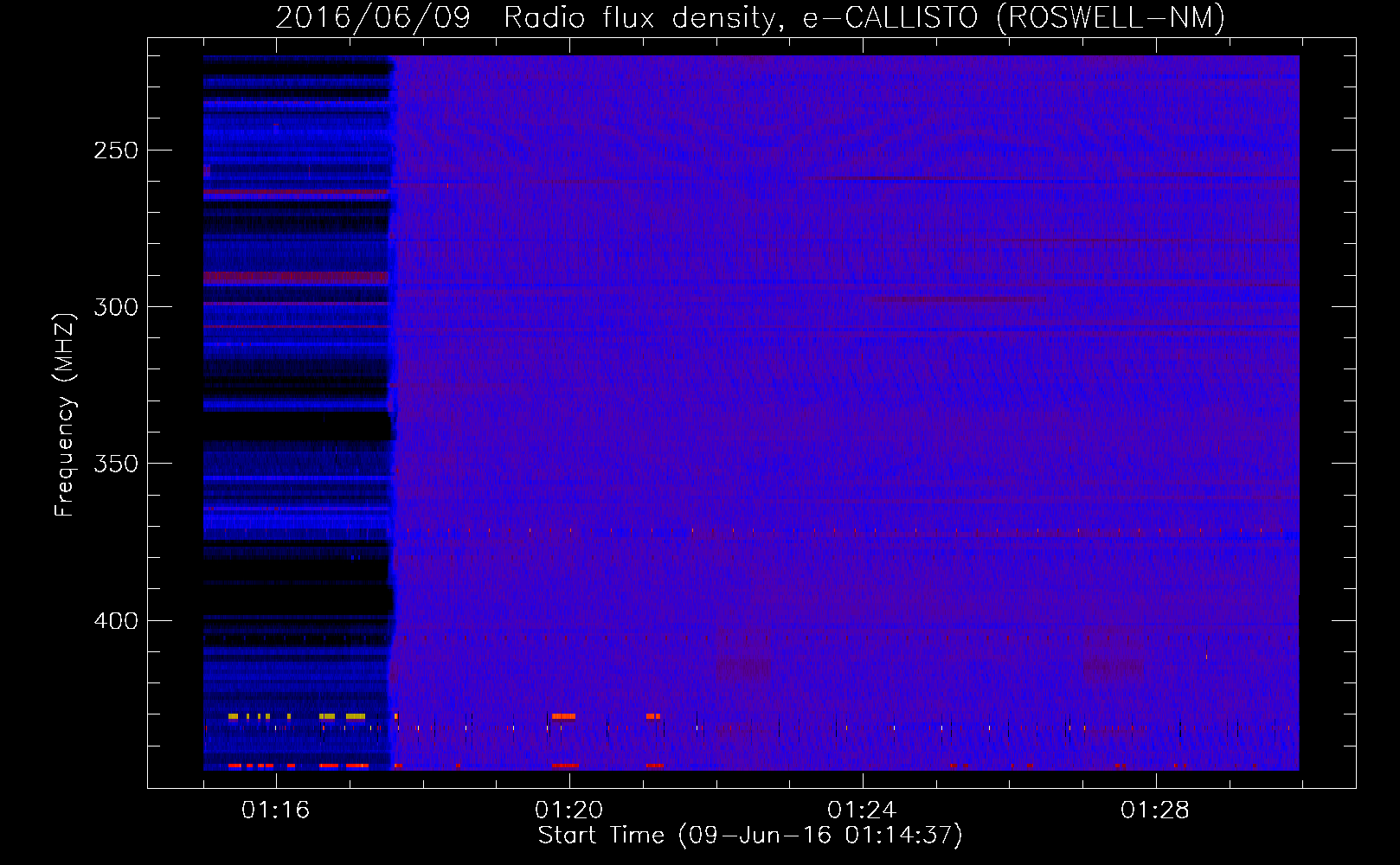Click the 01:24 time tick label
Screen dimensions: 1400x865
coord(861,810)
